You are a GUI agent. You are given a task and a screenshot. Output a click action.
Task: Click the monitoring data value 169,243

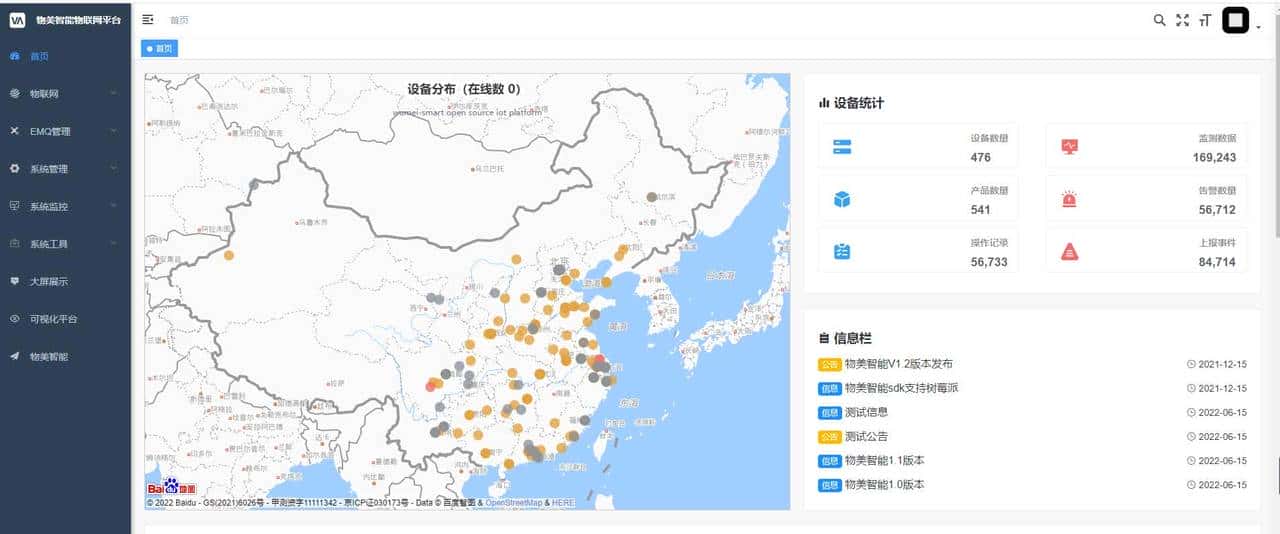pyautogui.click(x=1214, y=158)
